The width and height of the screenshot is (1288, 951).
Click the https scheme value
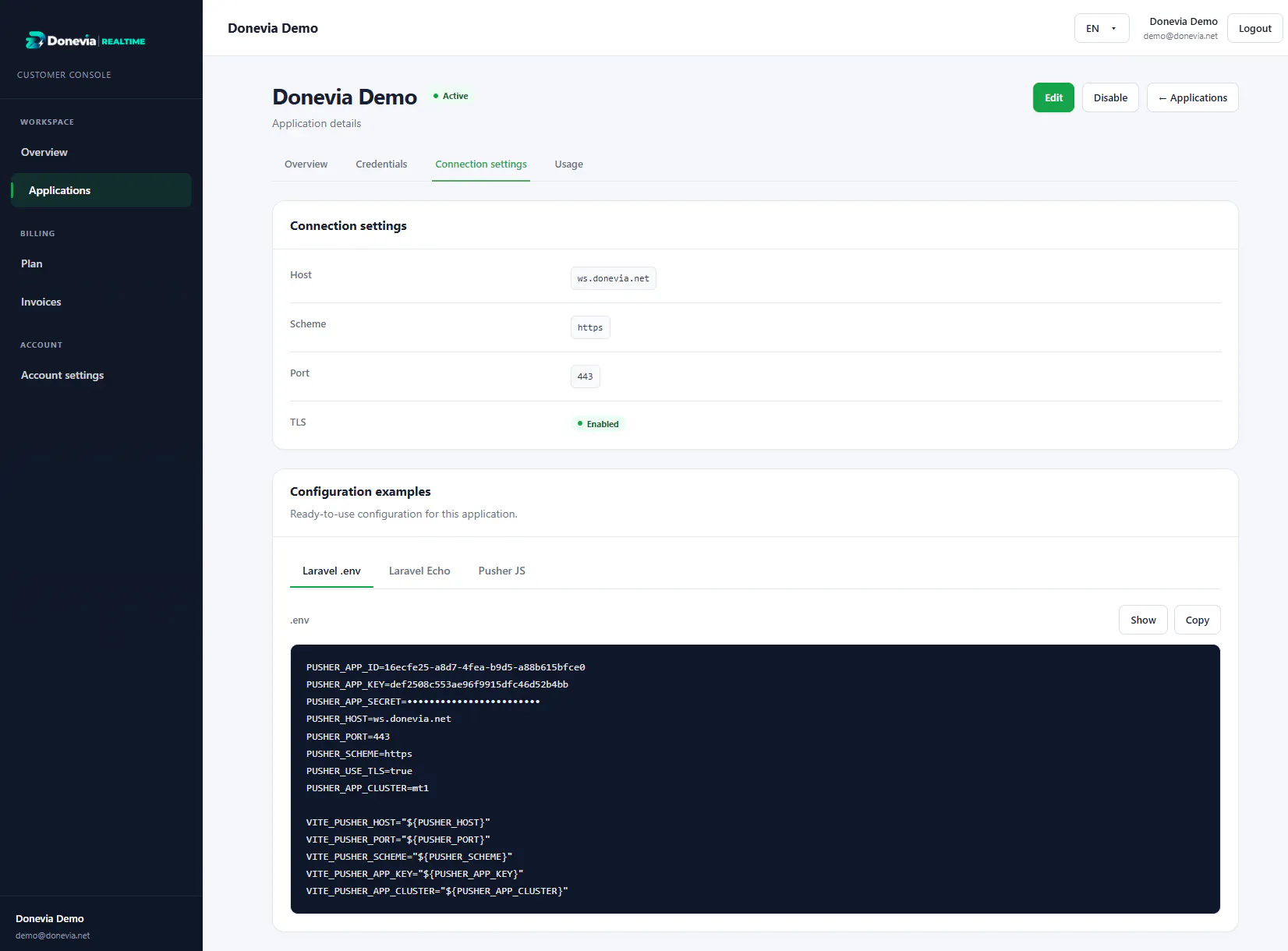(x=590, y=327)
